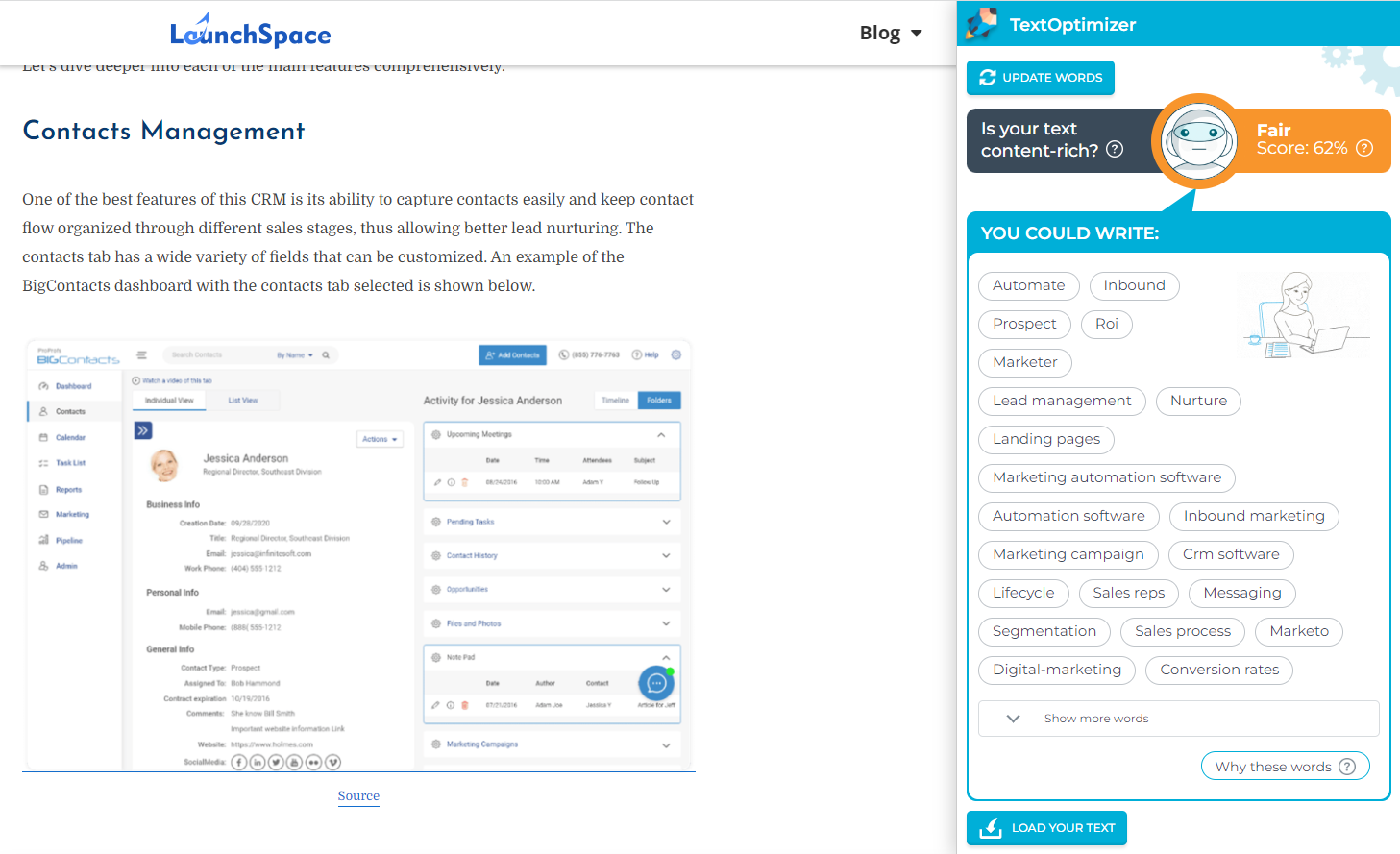Viewport: 1400px width, 854px height.
Task: Click the 'Crm software' chip
Action: [1231, 554]
